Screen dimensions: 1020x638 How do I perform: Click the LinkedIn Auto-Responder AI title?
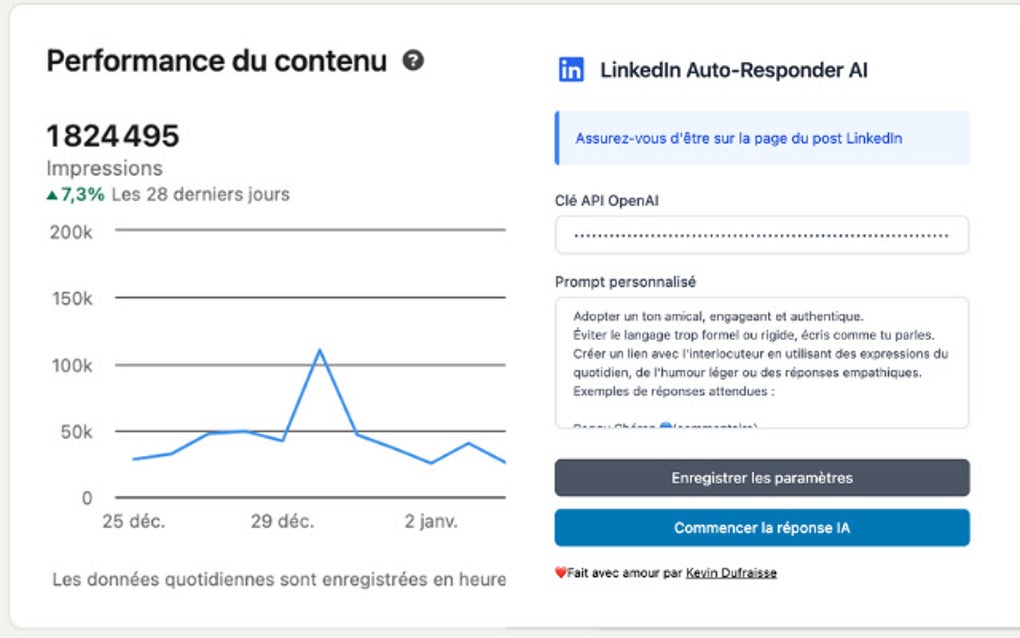coord(734,71)
